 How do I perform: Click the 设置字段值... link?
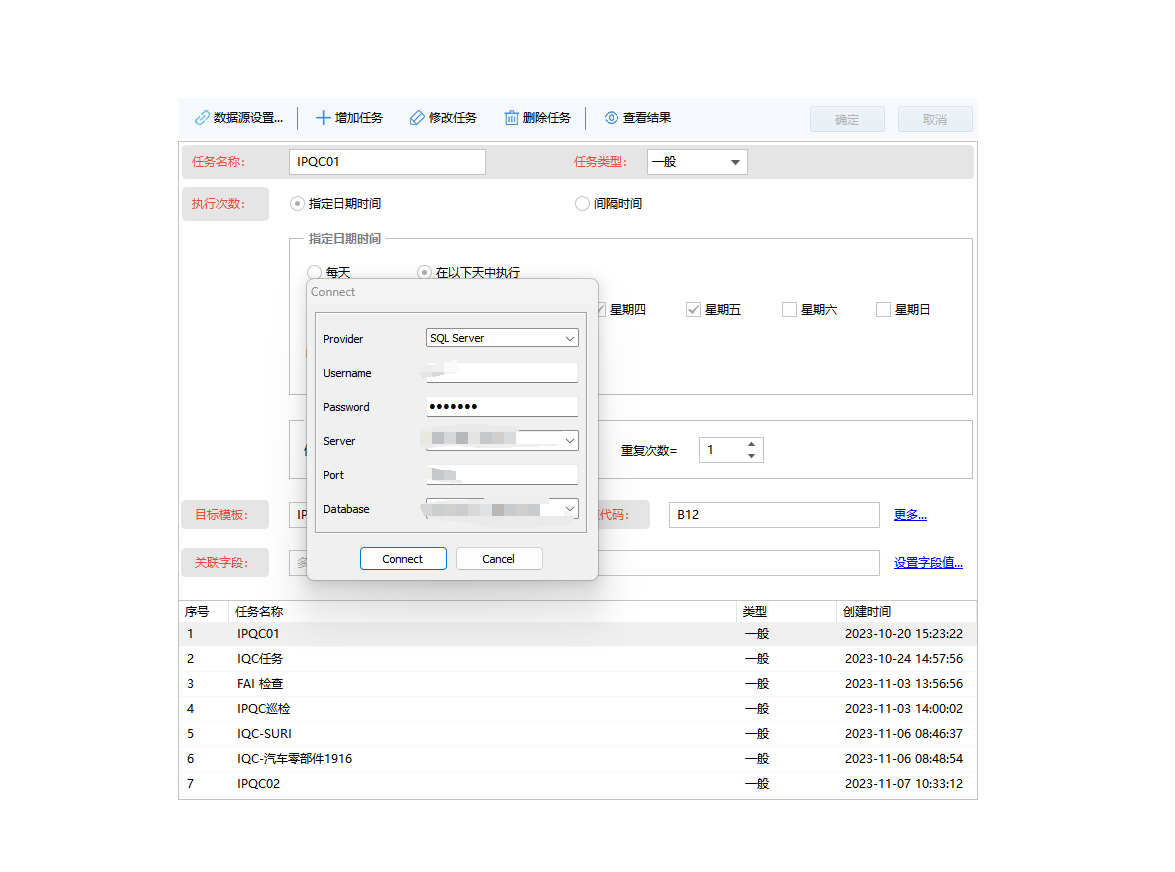(x=928, y=562)
